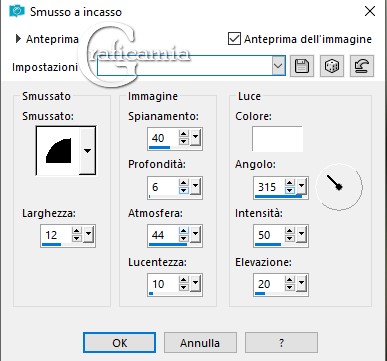
Task: Increase the Larghezza value with up arrow
Action: point(77,231)
